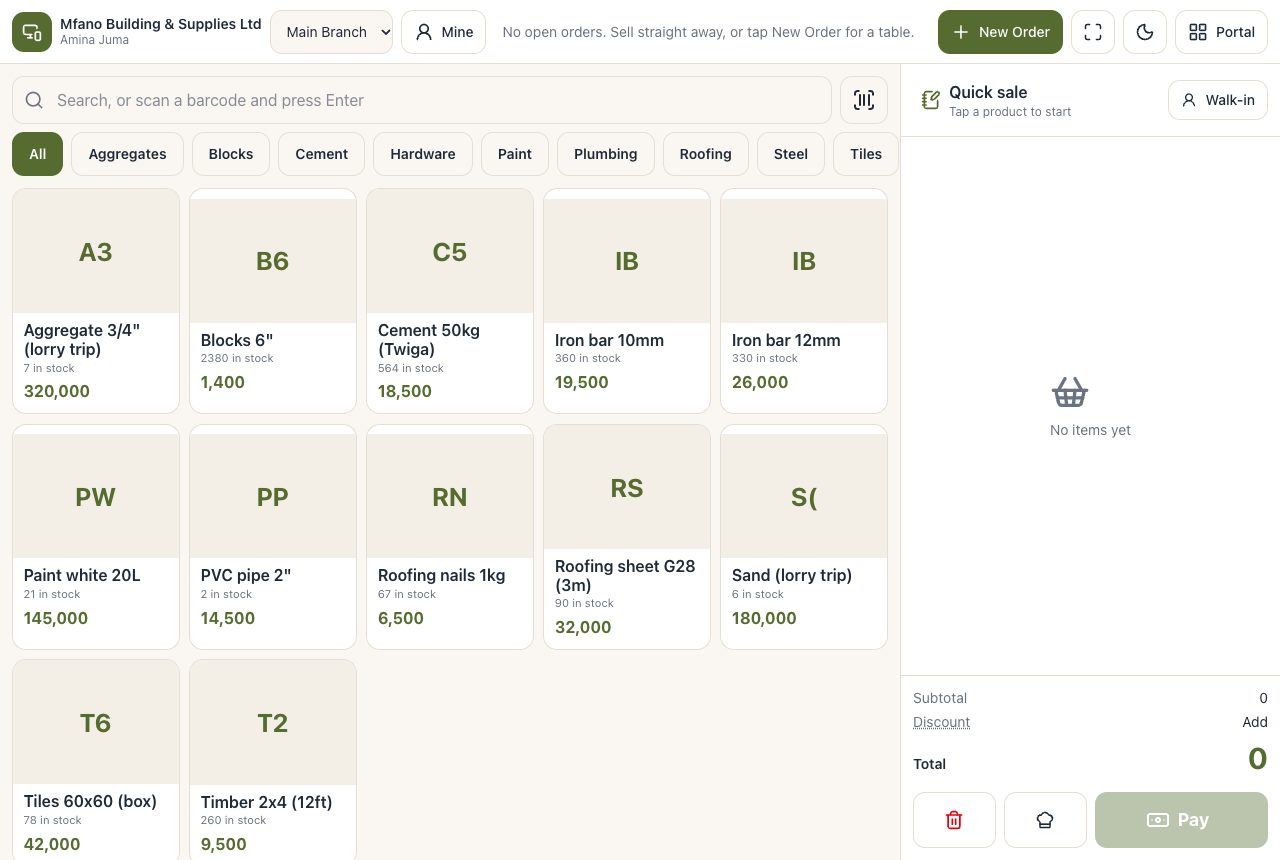Toggle fullscreen mode icon

click(1093, 32)
